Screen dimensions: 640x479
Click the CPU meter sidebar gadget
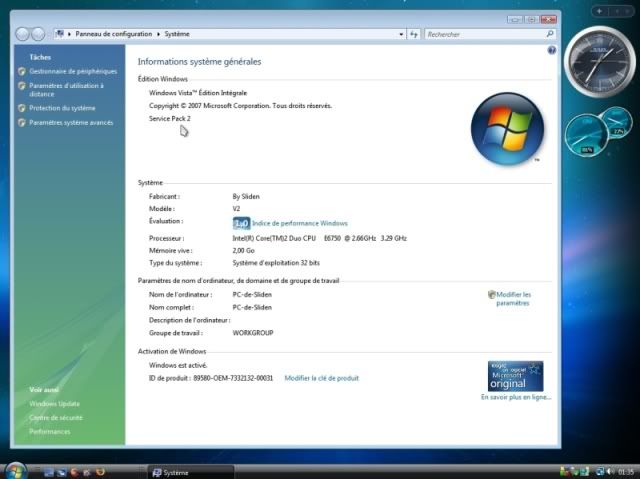click(586, 134)
